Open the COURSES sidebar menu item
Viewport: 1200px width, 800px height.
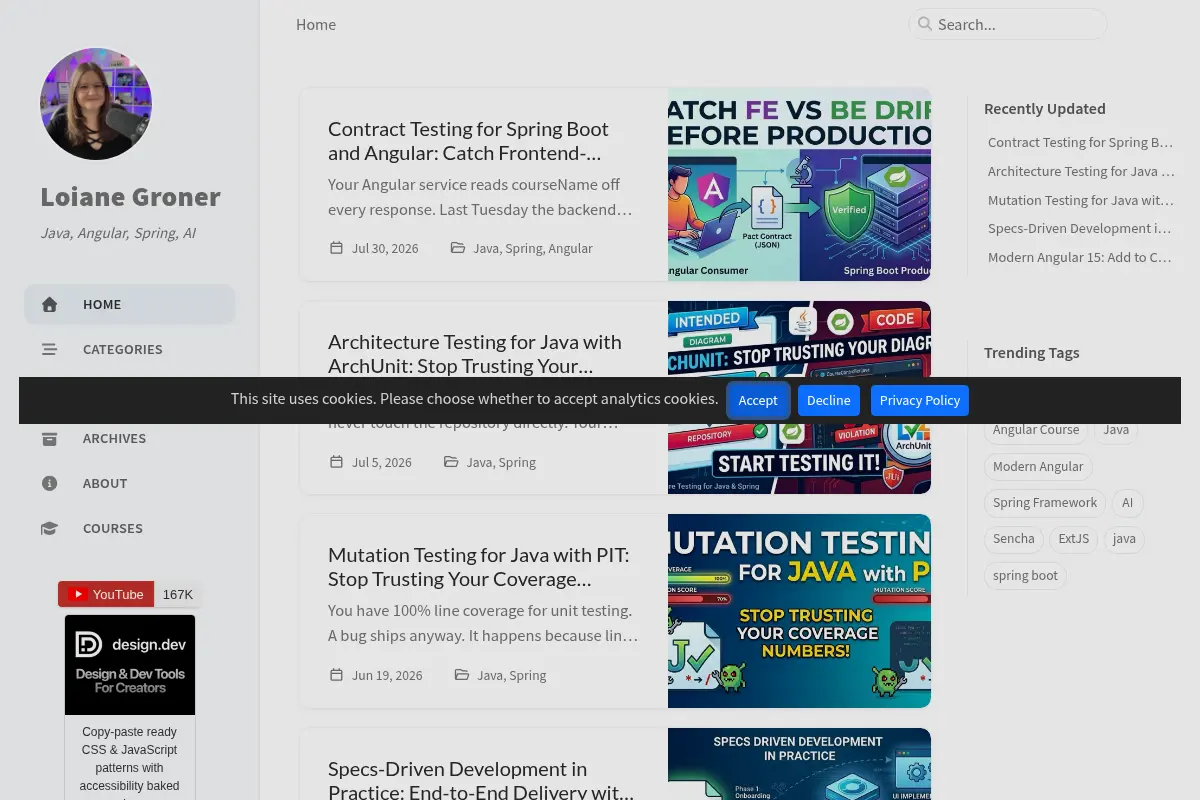click(x=130, y=528)
